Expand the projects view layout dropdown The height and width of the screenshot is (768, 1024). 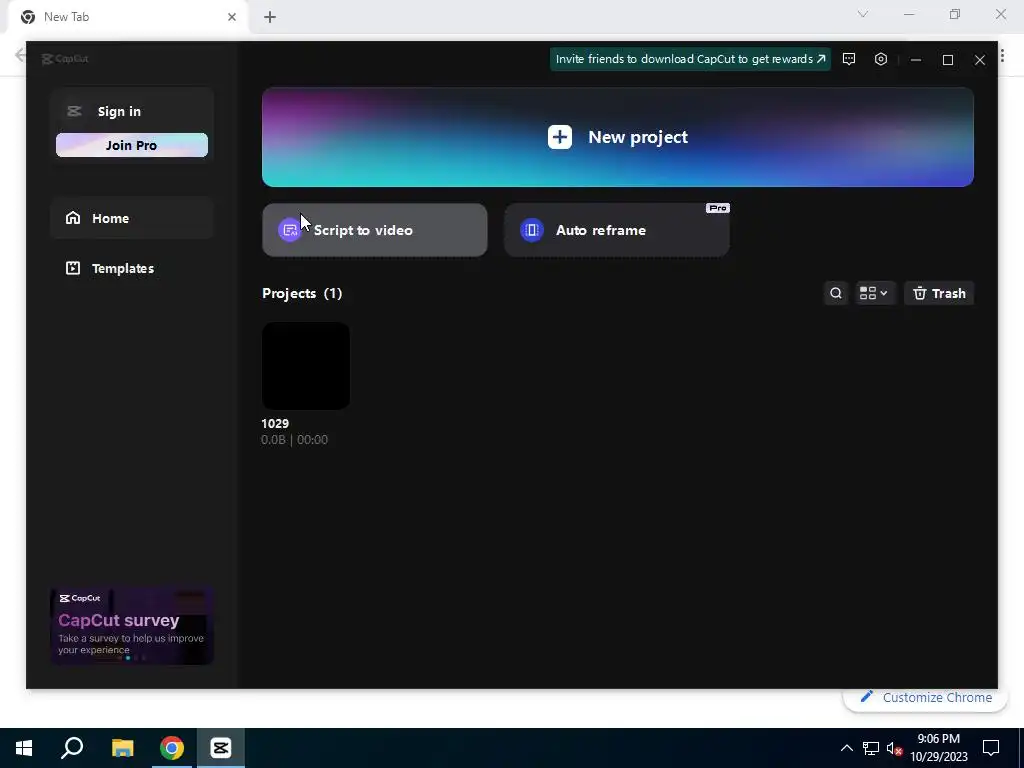tap(874, 293)
